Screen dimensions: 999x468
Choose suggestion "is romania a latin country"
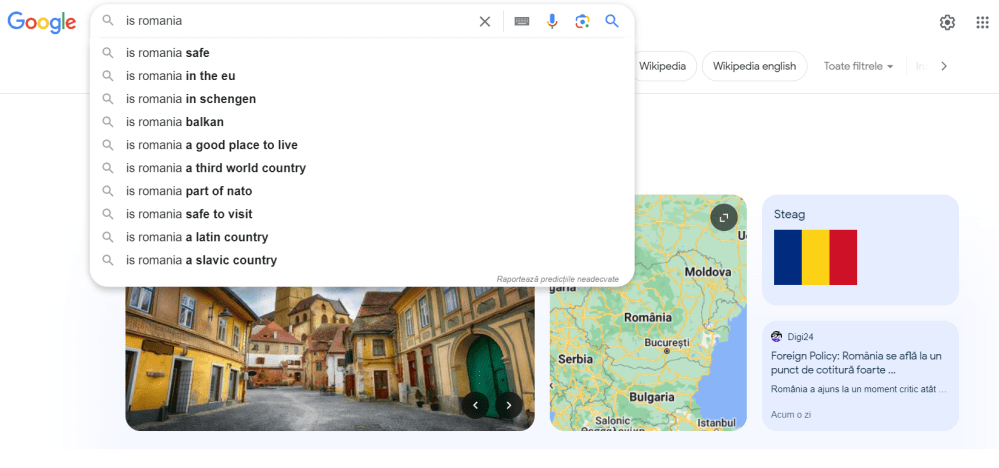[197, 237]
